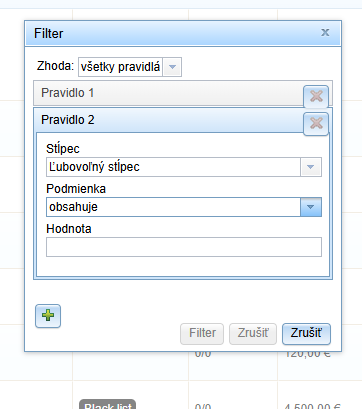Open the Podmienka dropdown arrow
The width and height of the screenshot is (362, 409).
click(311, 207)
